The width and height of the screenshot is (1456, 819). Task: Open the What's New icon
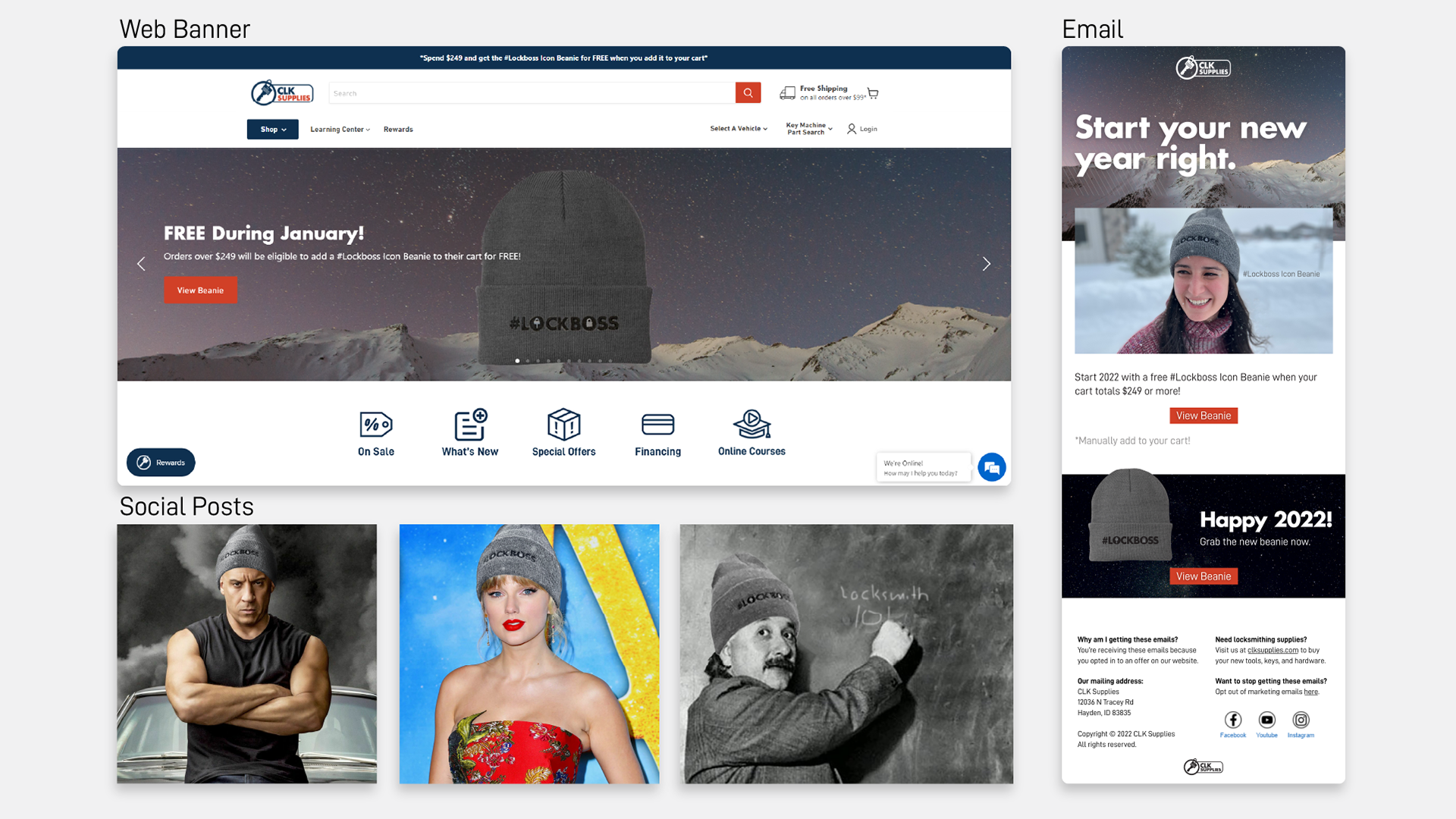point(470,425)
